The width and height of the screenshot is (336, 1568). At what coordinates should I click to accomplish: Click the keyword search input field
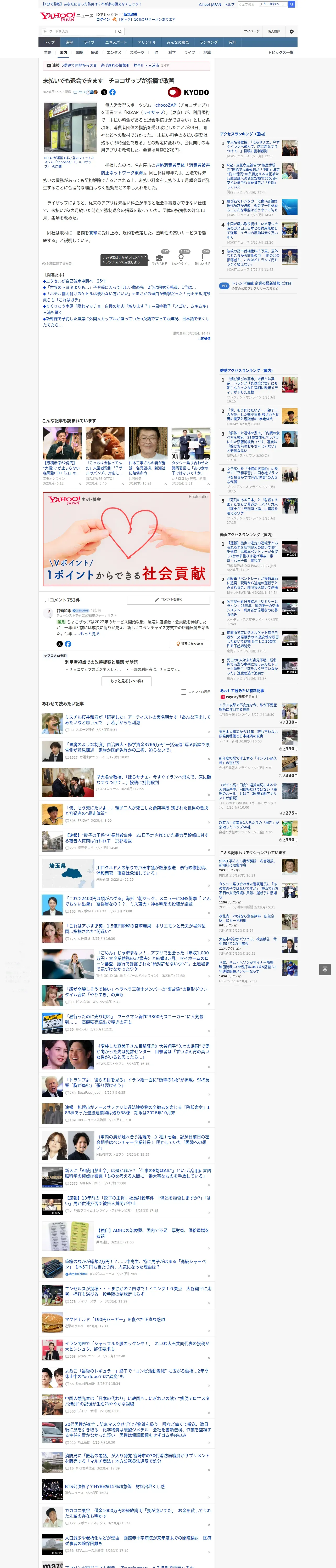(79, 31)
